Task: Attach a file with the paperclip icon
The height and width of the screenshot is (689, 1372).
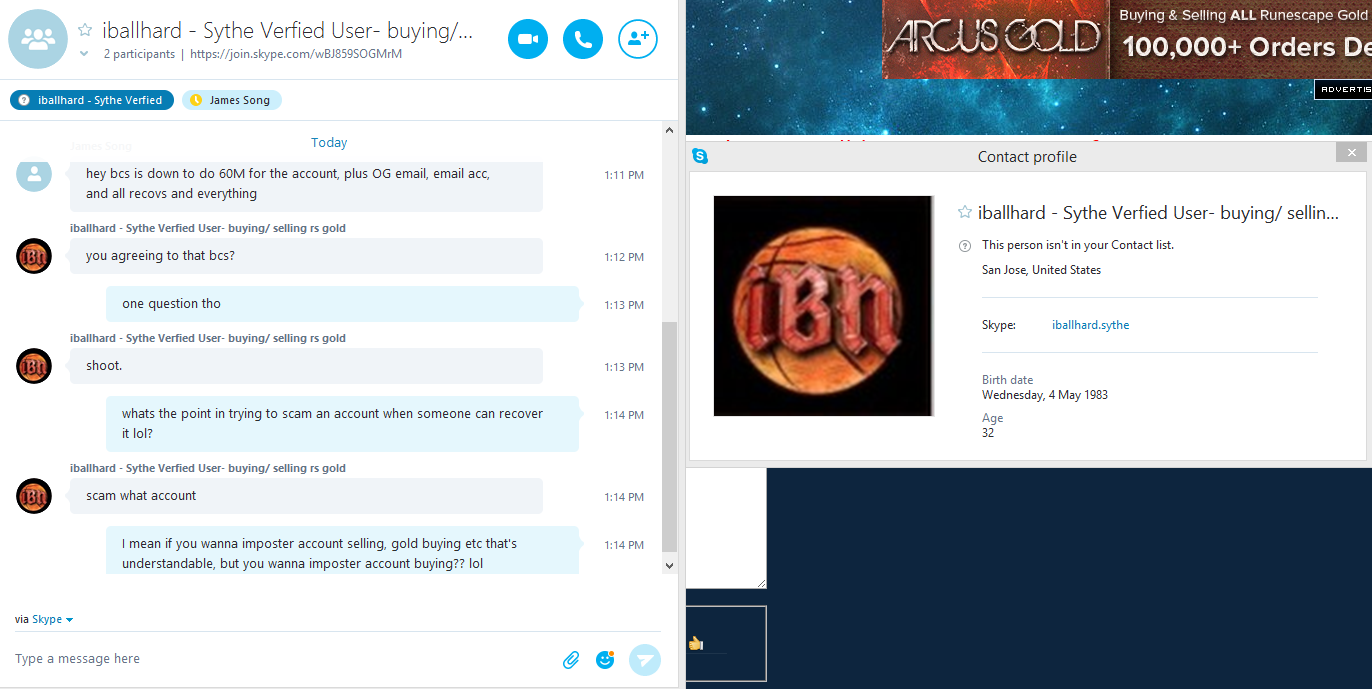Action: [x=571, y=660]
